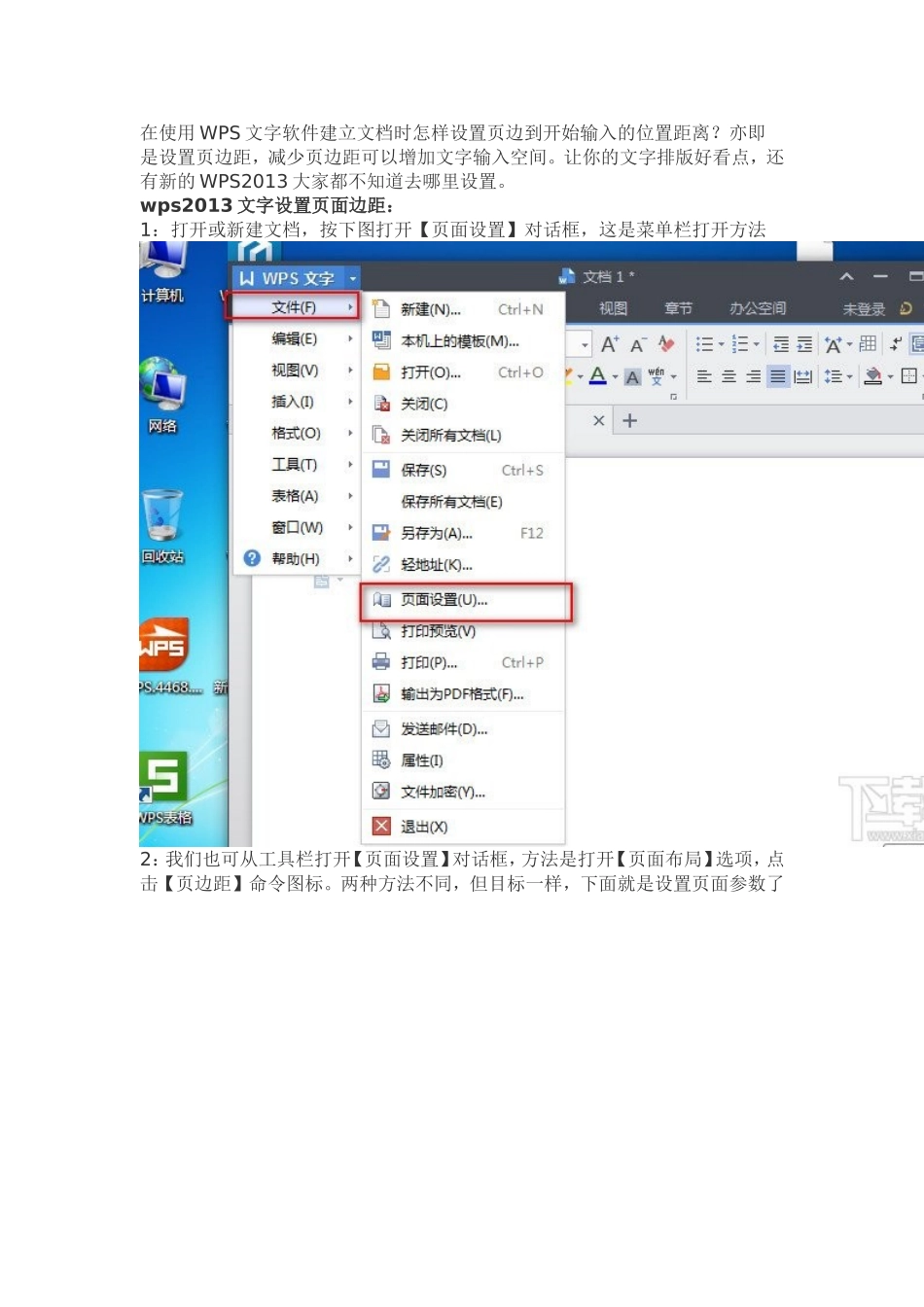Click the 打开(O) folder icon
Screen dimensions: 924x1307
(381, 372)
